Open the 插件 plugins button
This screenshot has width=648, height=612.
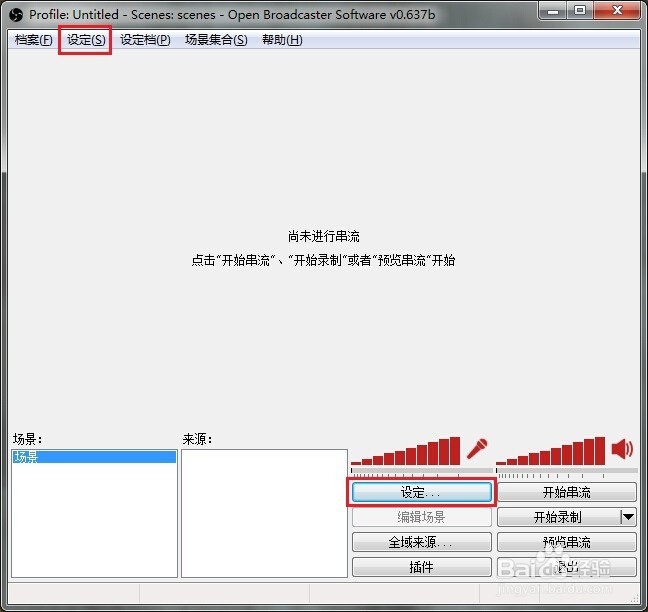coord(422,567)
